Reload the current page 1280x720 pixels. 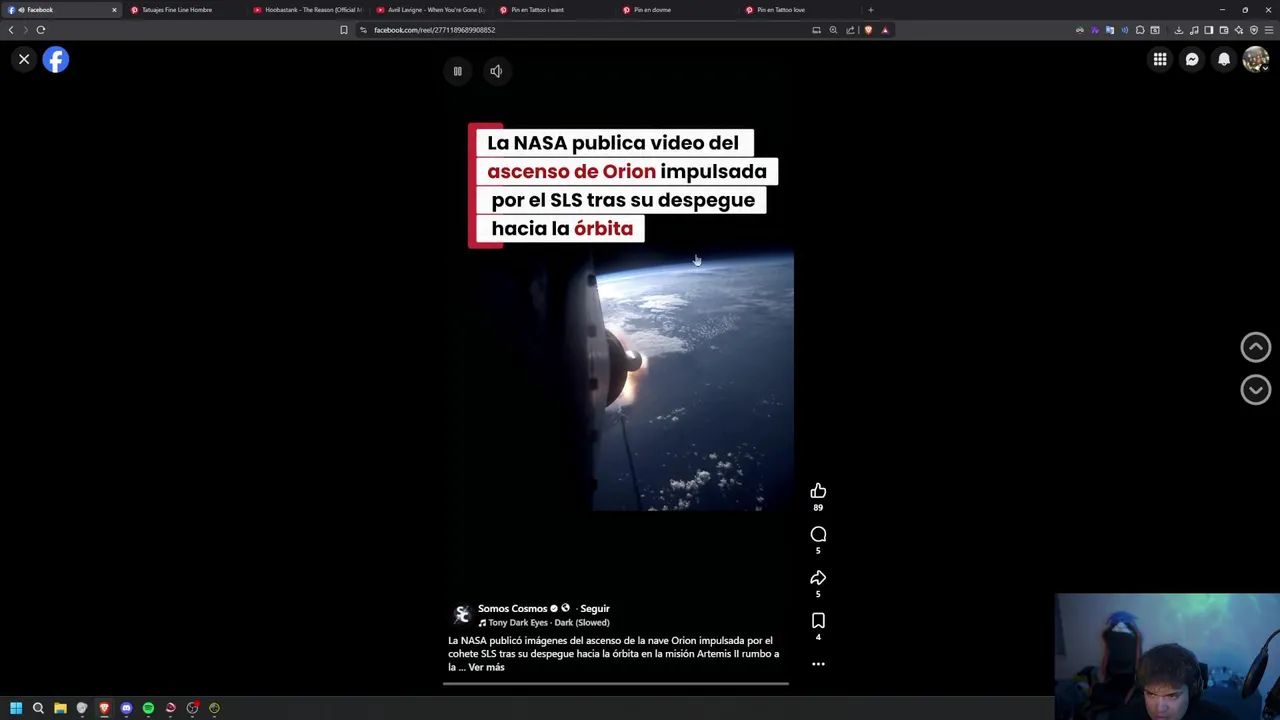[41, 30]
